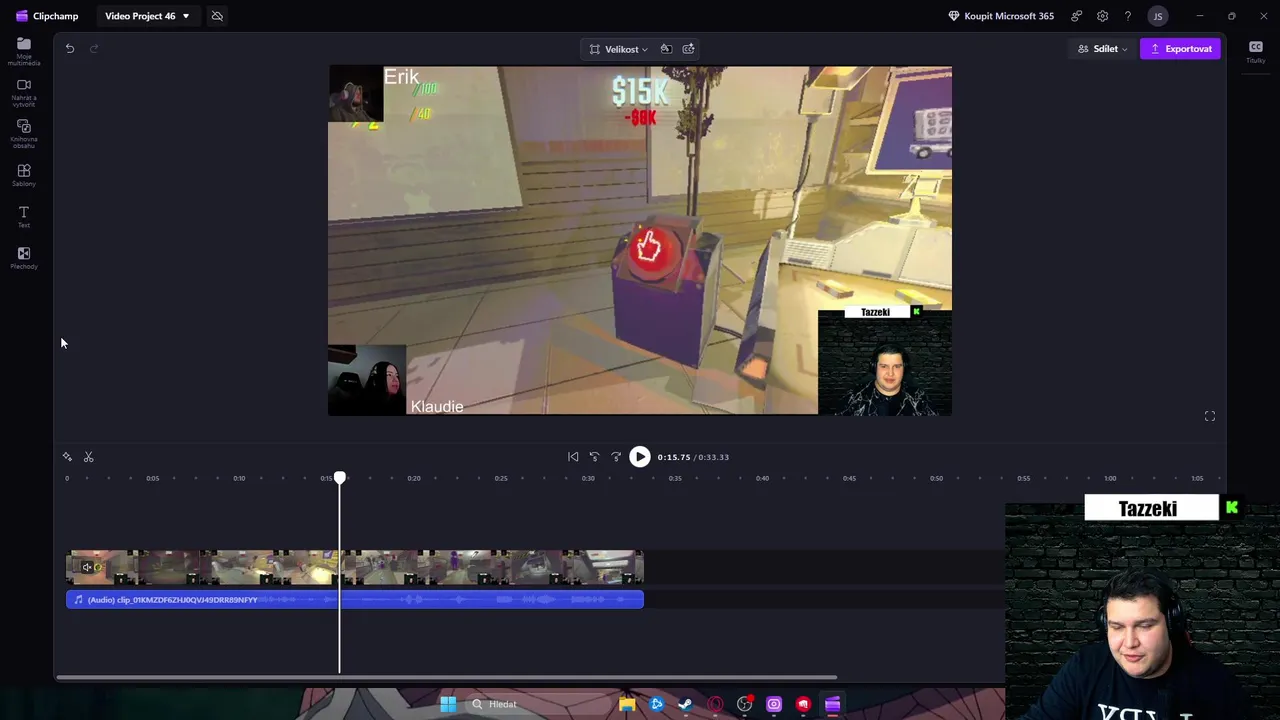1280x720 pixels.
Task: Open the Text tool panel
Action: coord(24,216)
